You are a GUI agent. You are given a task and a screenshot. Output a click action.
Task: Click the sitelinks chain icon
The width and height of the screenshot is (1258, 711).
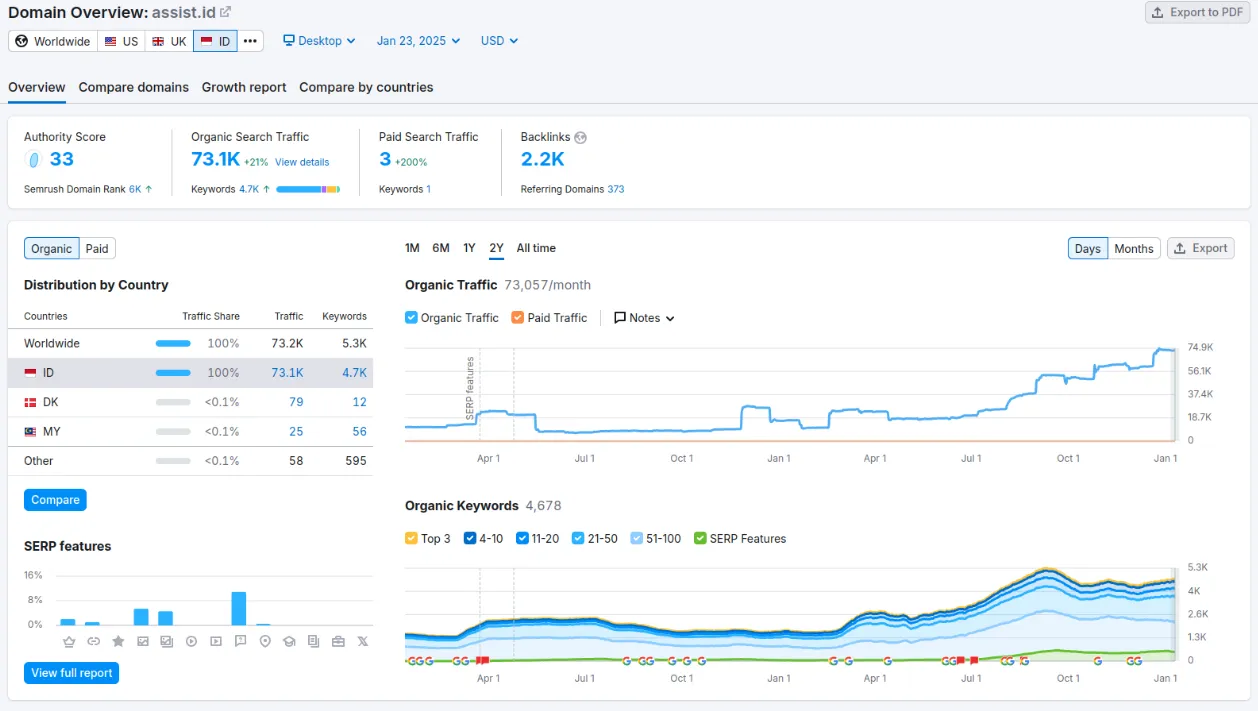pyautogui.click(x=93, y=641)
